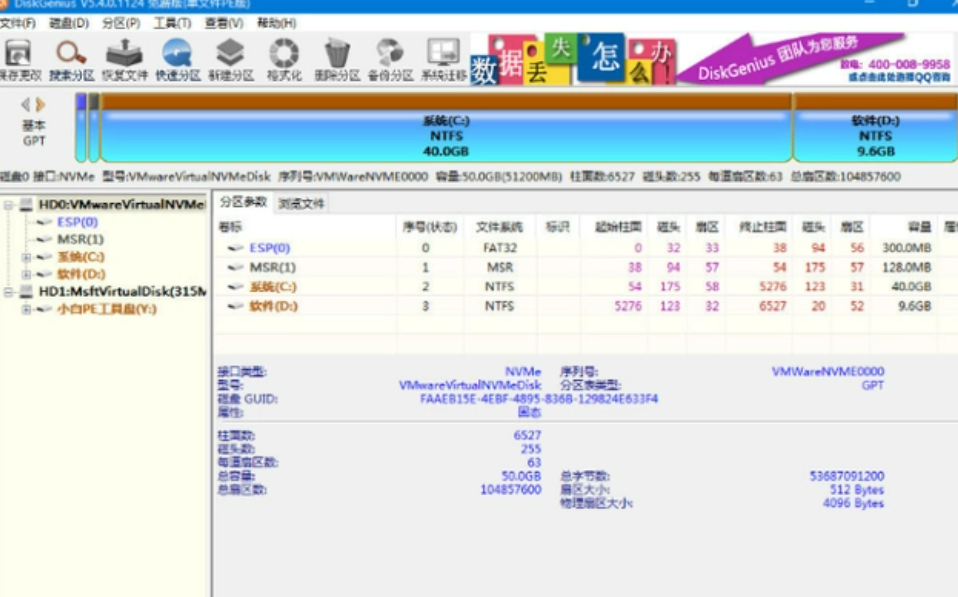958x597 pixels.
Task: Click the FAT32 file system cell
Action: (500, 248)
